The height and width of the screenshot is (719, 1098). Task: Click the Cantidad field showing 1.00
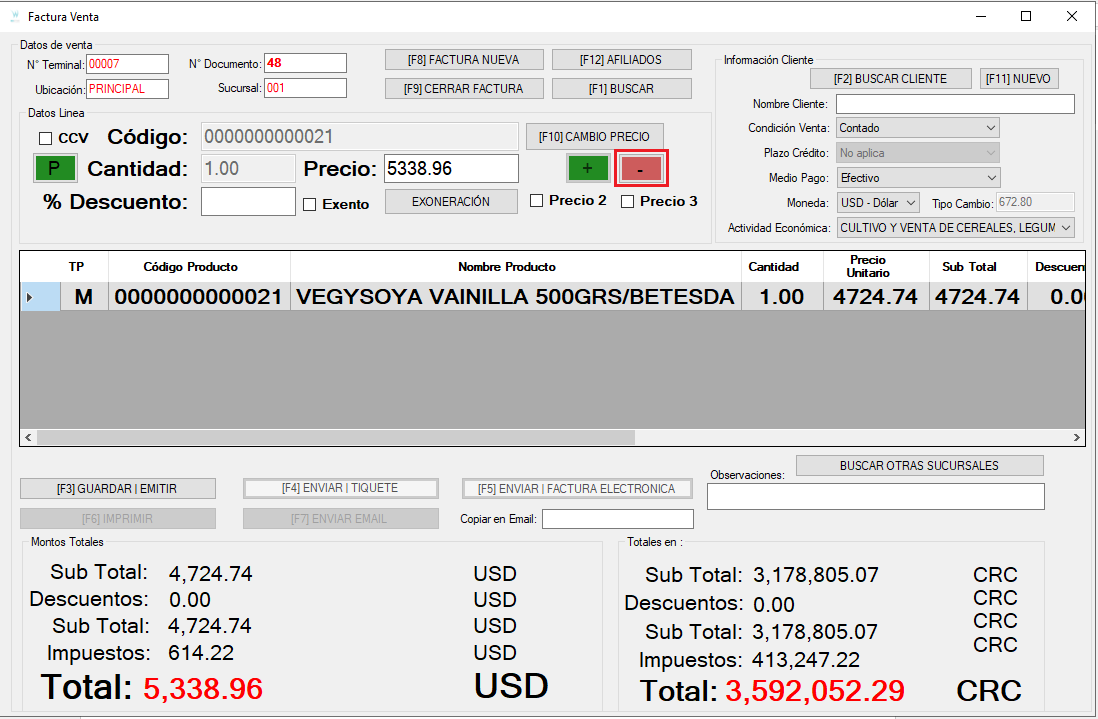(248, 169)
